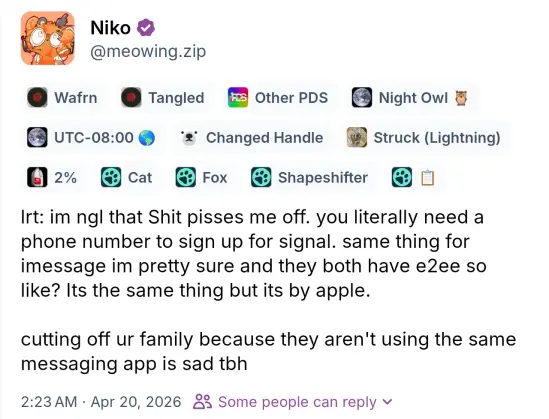Click the Shapeshifter label
The image size is (549, 419).
tap(310, 177)
